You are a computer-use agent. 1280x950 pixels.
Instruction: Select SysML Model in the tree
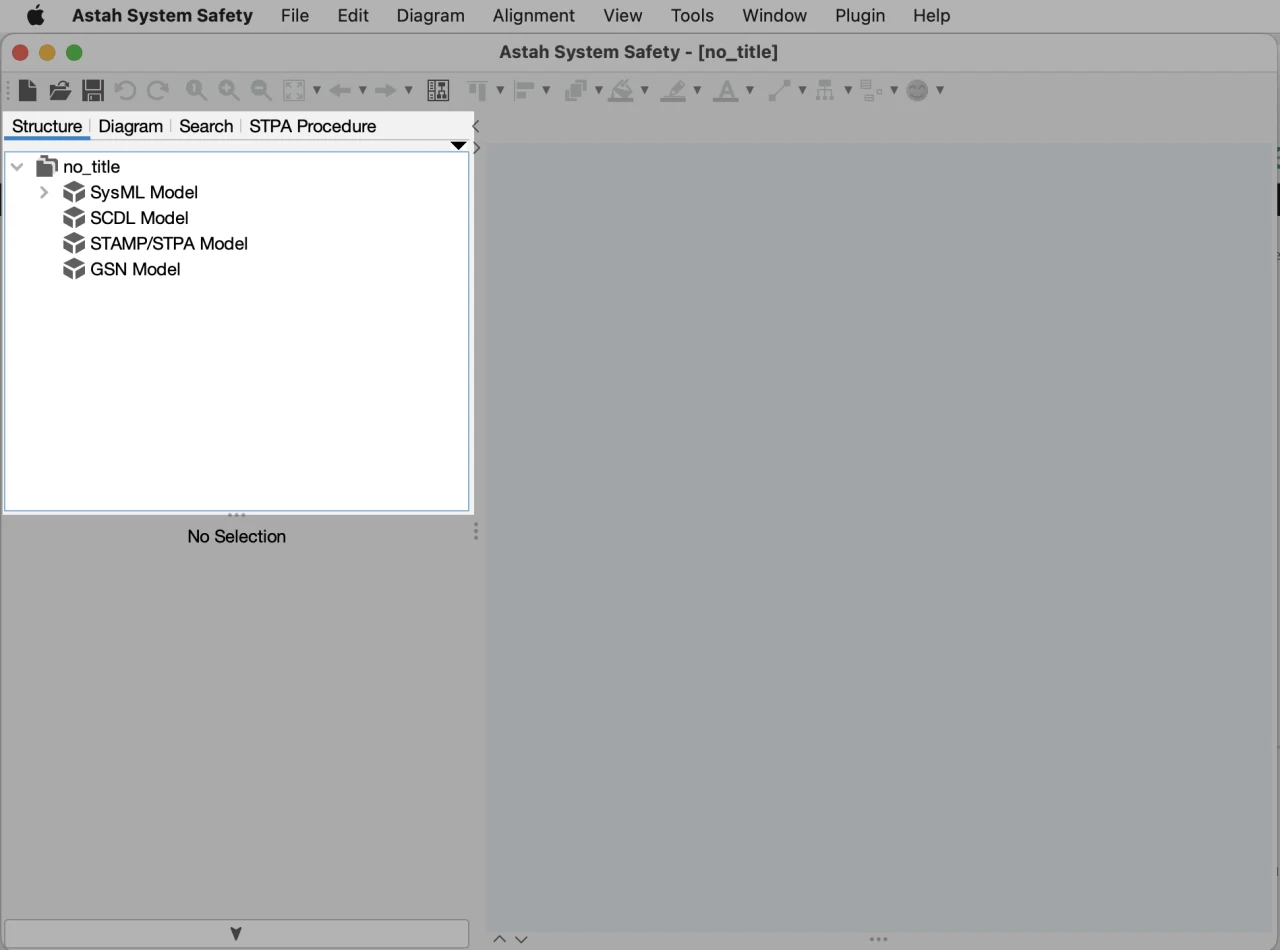pos(144,192)
